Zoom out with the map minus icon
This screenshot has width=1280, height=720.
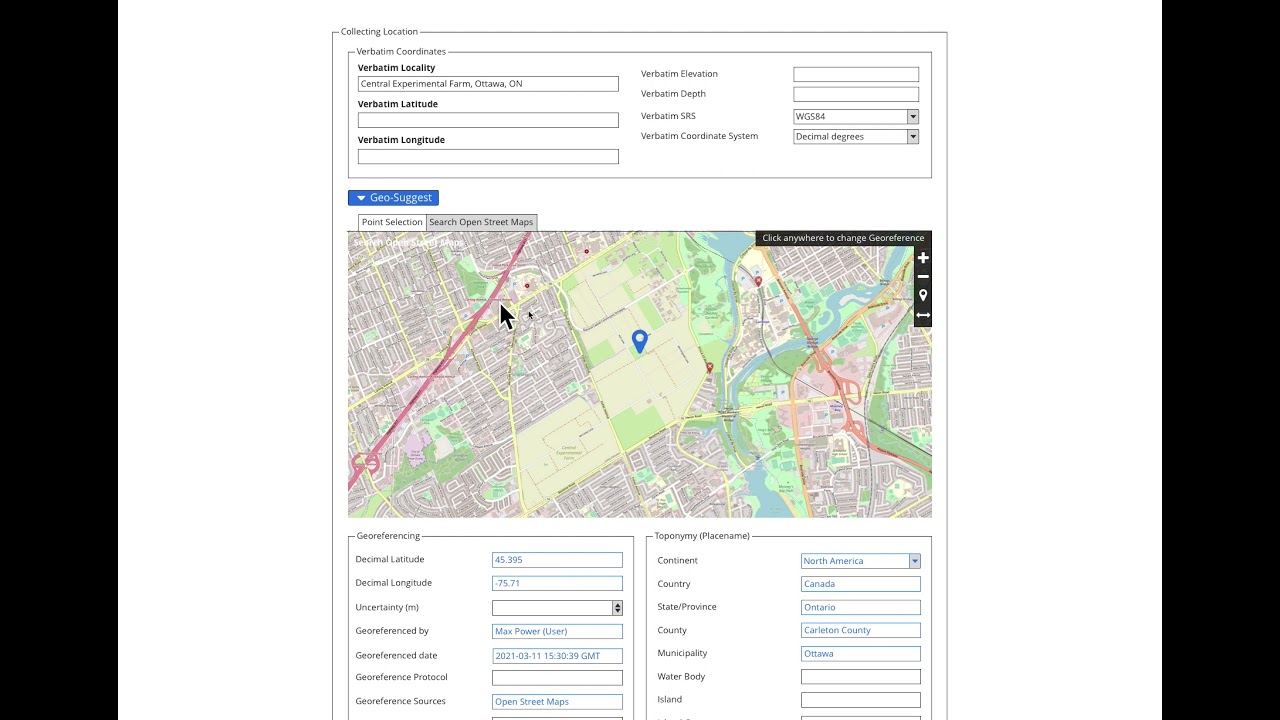(x=923, y=277)
